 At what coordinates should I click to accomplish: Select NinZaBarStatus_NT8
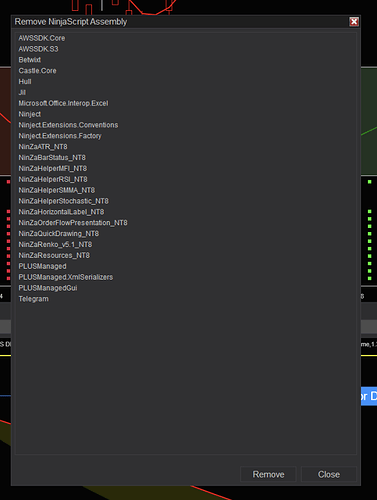pyautogui.click(x=52, y=157)
